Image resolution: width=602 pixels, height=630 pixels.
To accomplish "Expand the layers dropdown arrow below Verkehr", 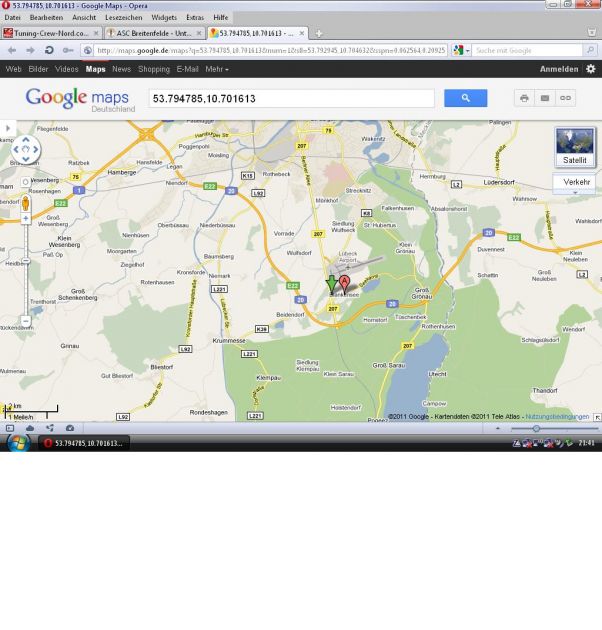I will [575, 193].
